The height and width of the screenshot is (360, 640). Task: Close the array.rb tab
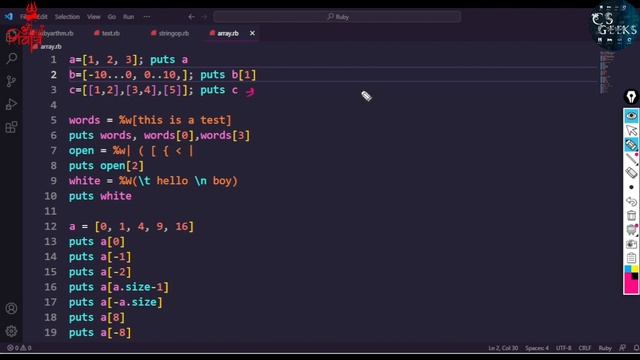coord(252,33)
